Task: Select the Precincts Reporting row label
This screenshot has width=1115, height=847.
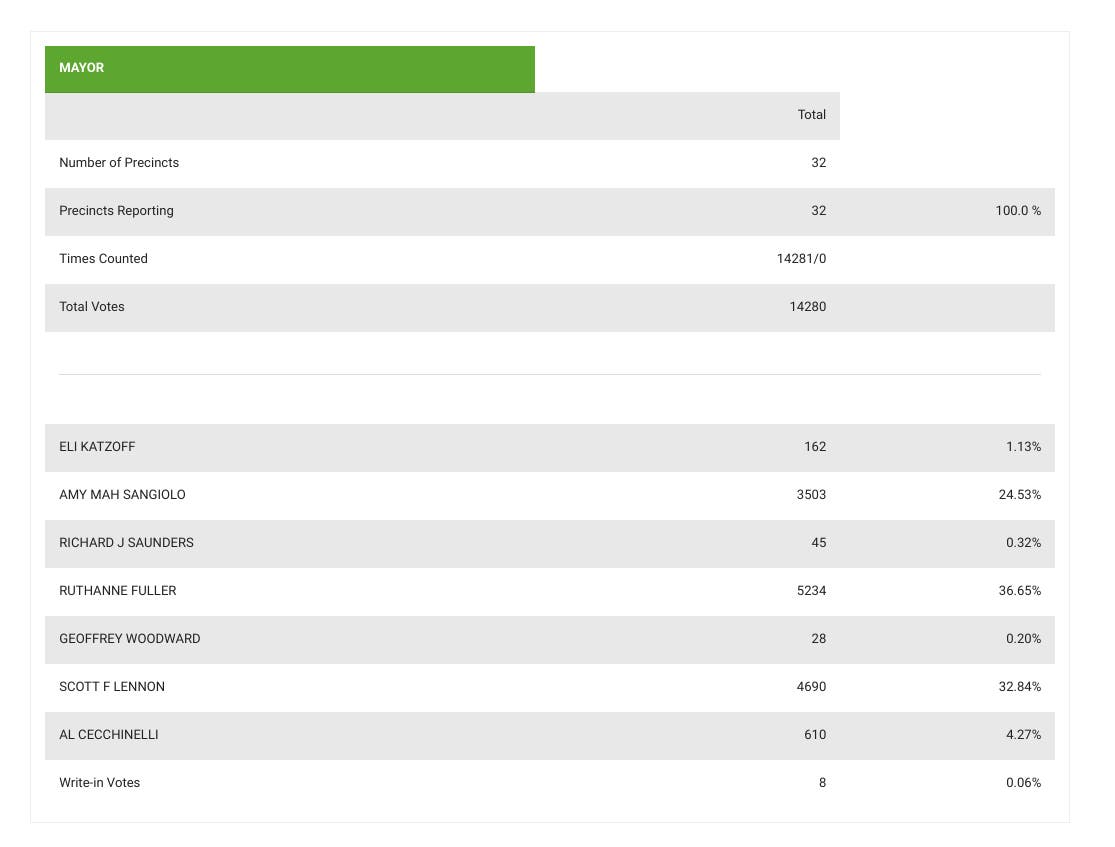Action: click(x=116, y=211)
